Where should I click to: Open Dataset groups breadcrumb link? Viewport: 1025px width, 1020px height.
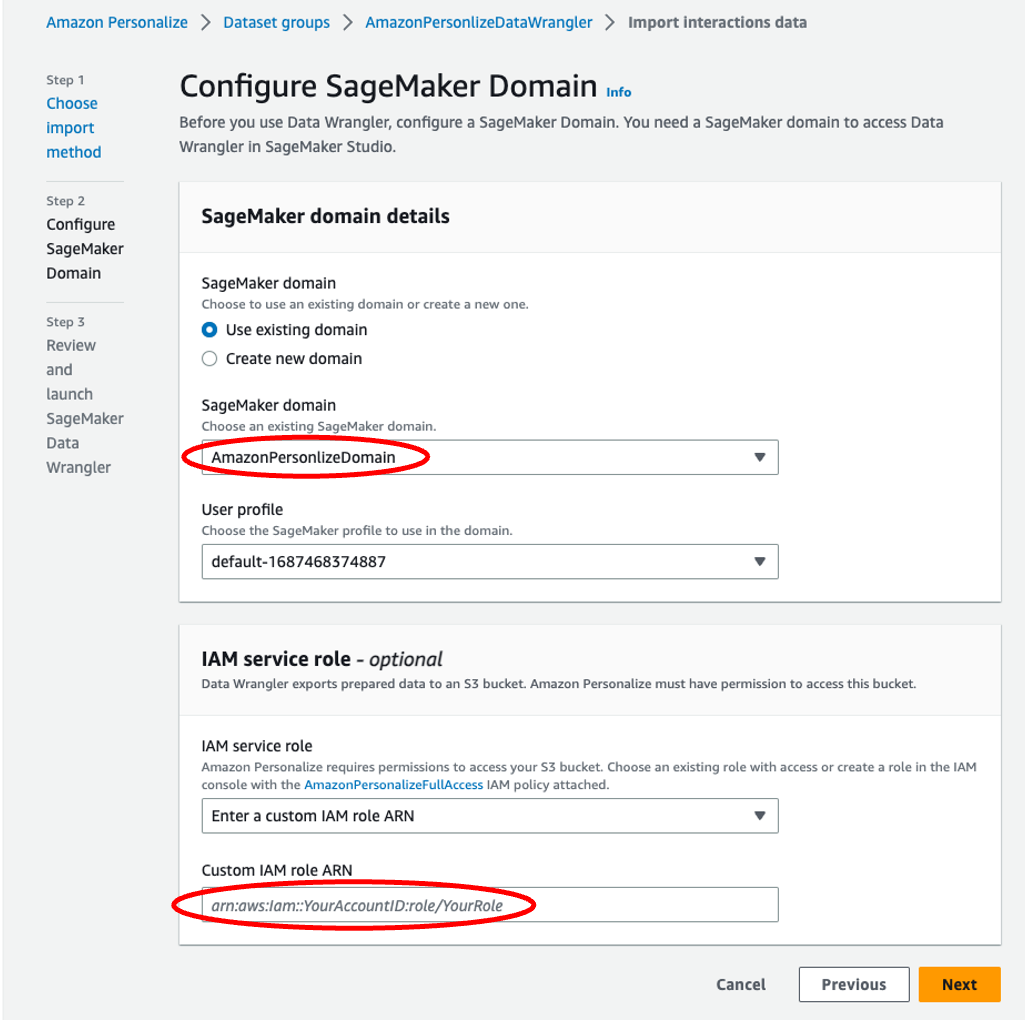tap(277, 22)
